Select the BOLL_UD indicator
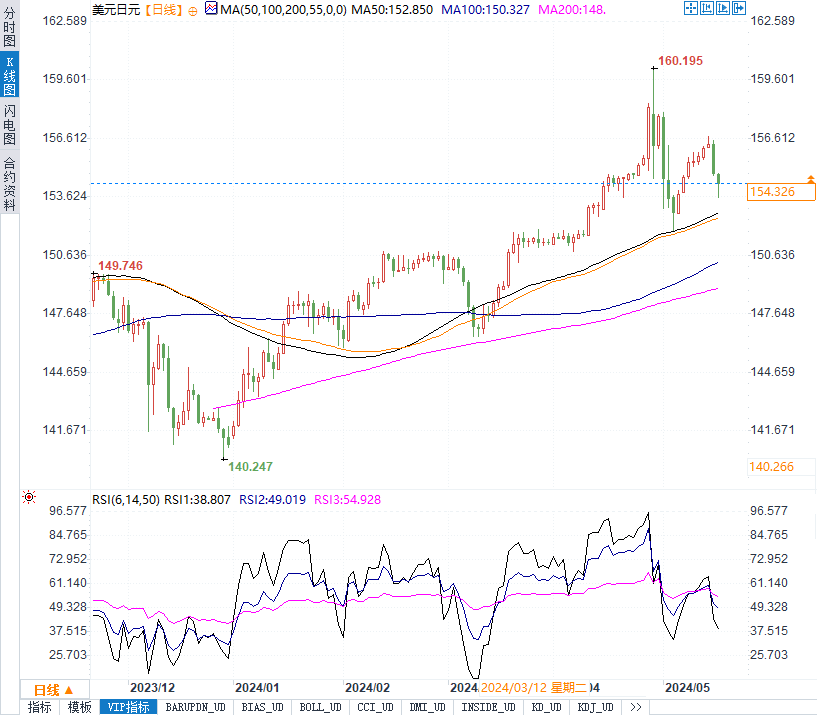 coord(319,707)
